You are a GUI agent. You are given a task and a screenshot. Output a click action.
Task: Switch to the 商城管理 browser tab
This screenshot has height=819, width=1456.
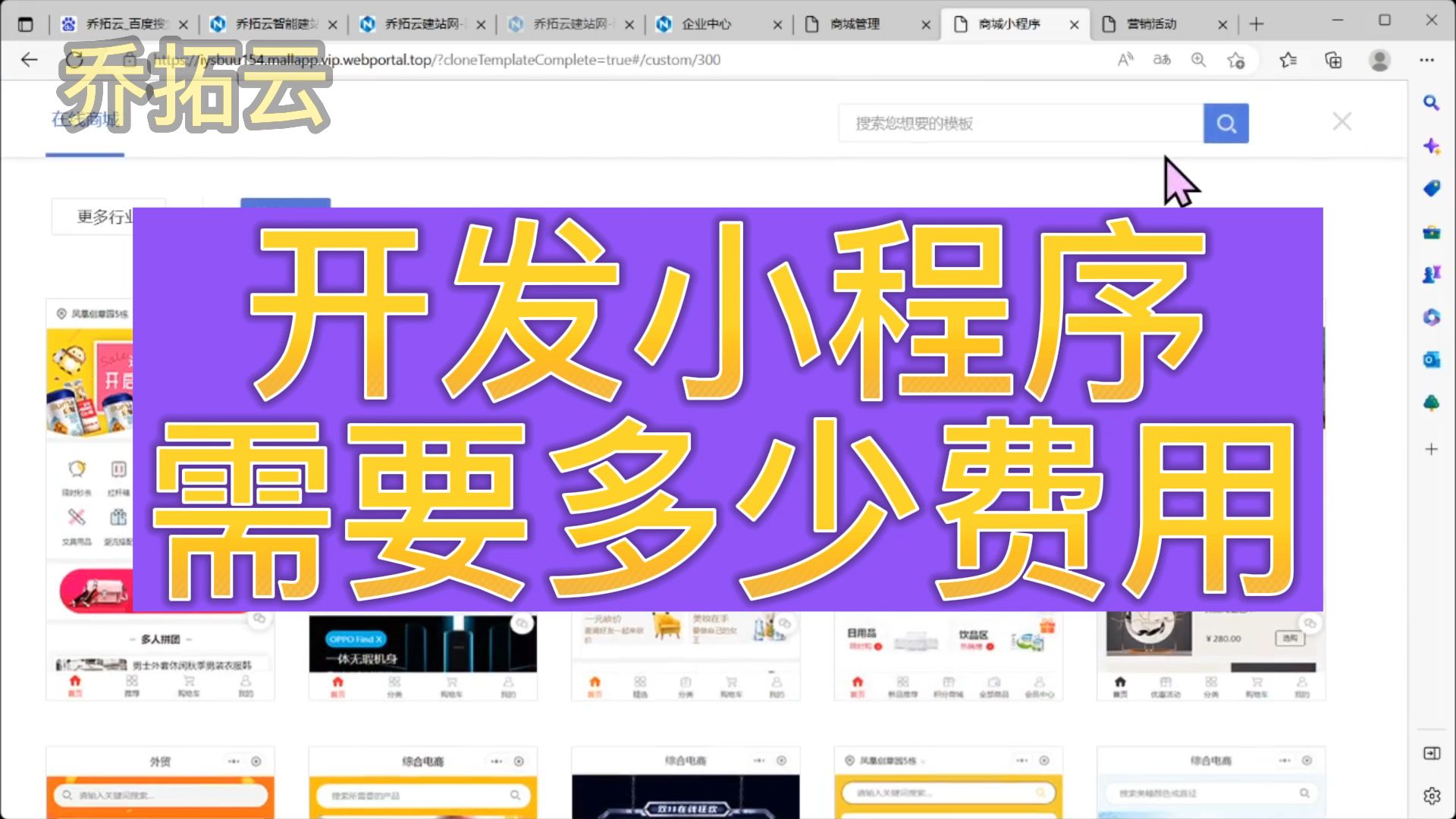866,24
